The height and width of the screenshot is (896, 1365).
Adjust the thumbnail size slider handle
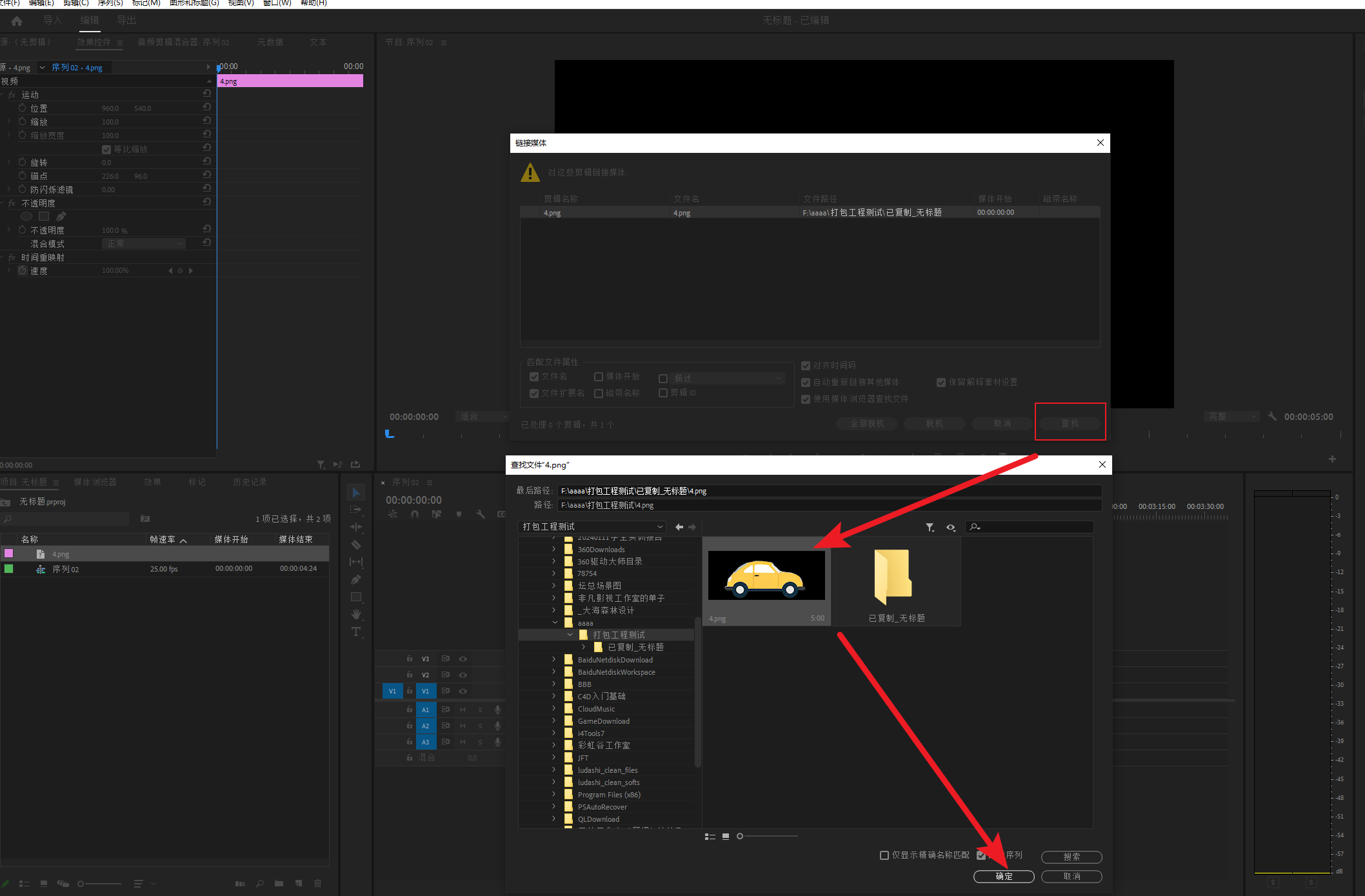[740, 837]
